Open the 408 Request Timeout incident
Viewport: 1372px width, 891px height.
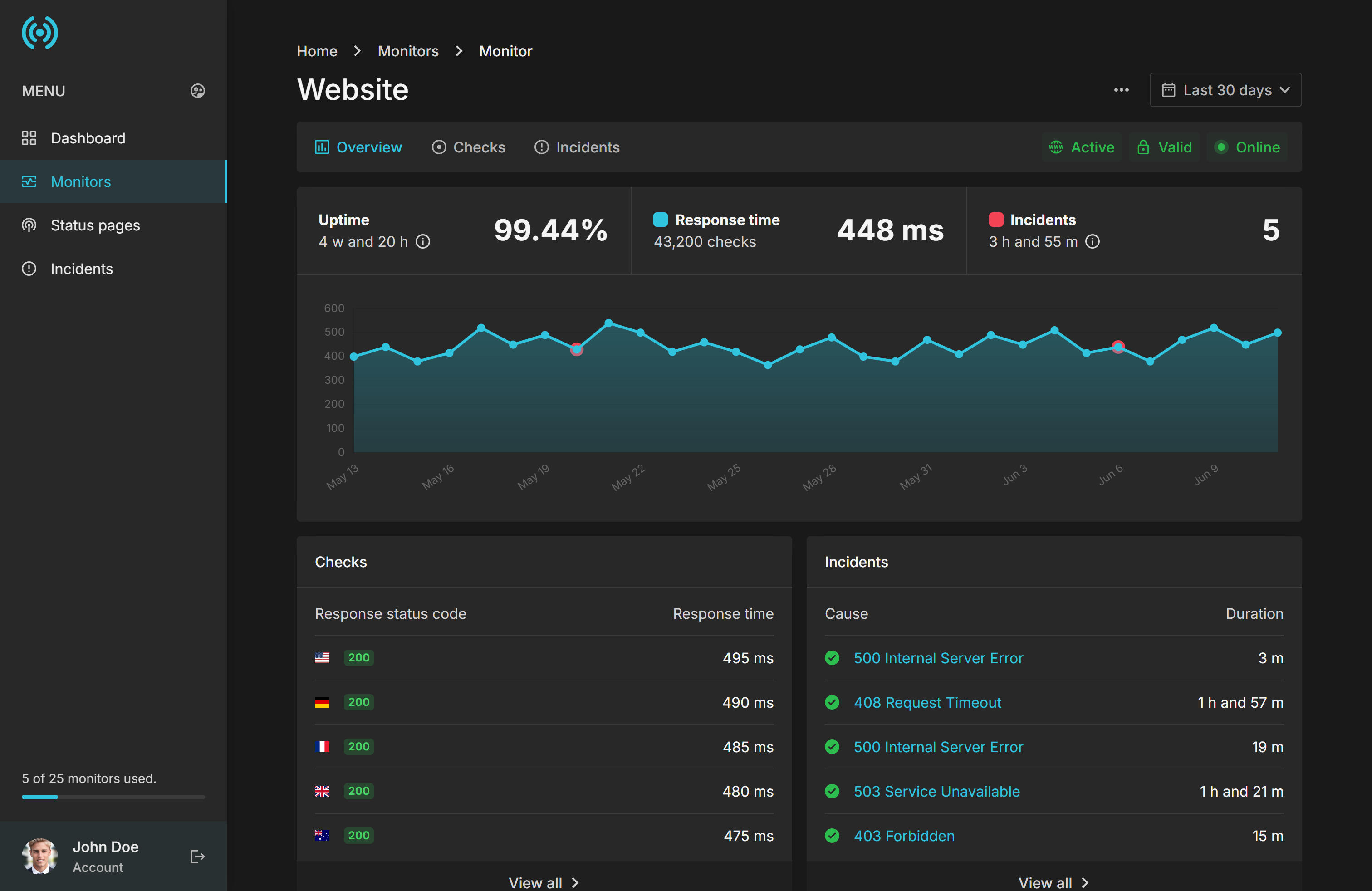click(x=927, y=703)
